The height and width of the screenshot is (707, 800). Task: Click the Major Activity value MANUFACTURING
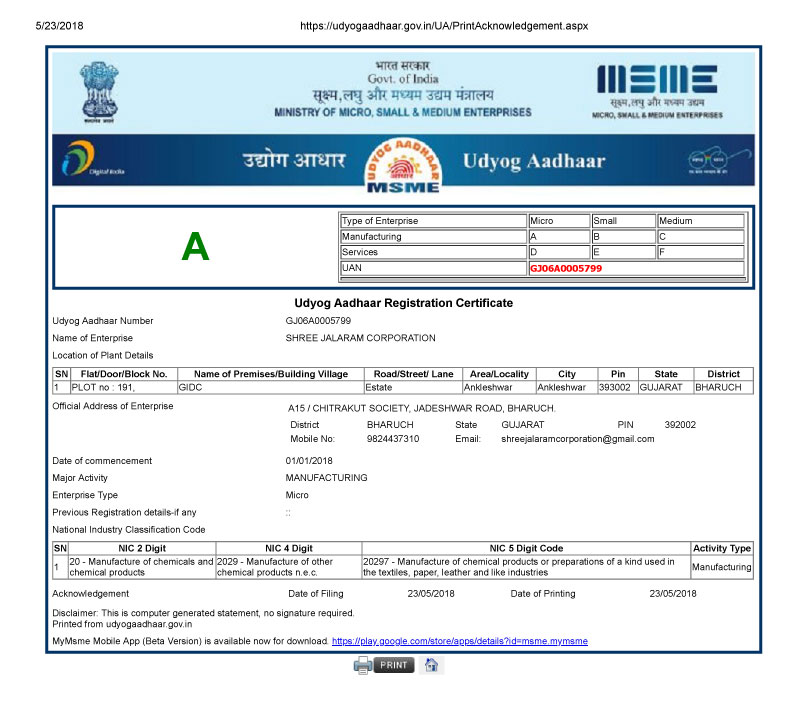click(327, 478)
